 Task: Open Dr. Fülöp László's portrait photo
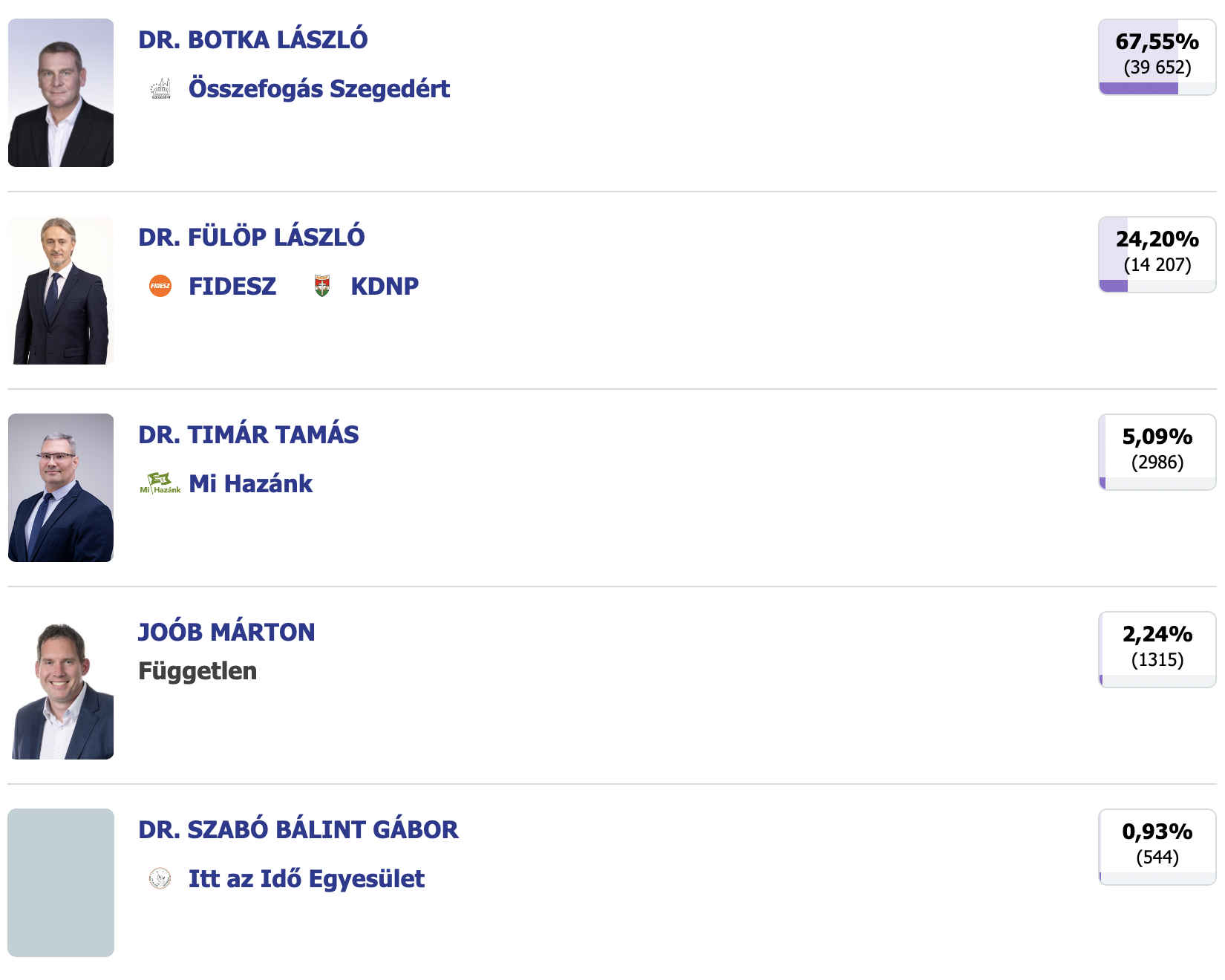[x=61, y=290]
